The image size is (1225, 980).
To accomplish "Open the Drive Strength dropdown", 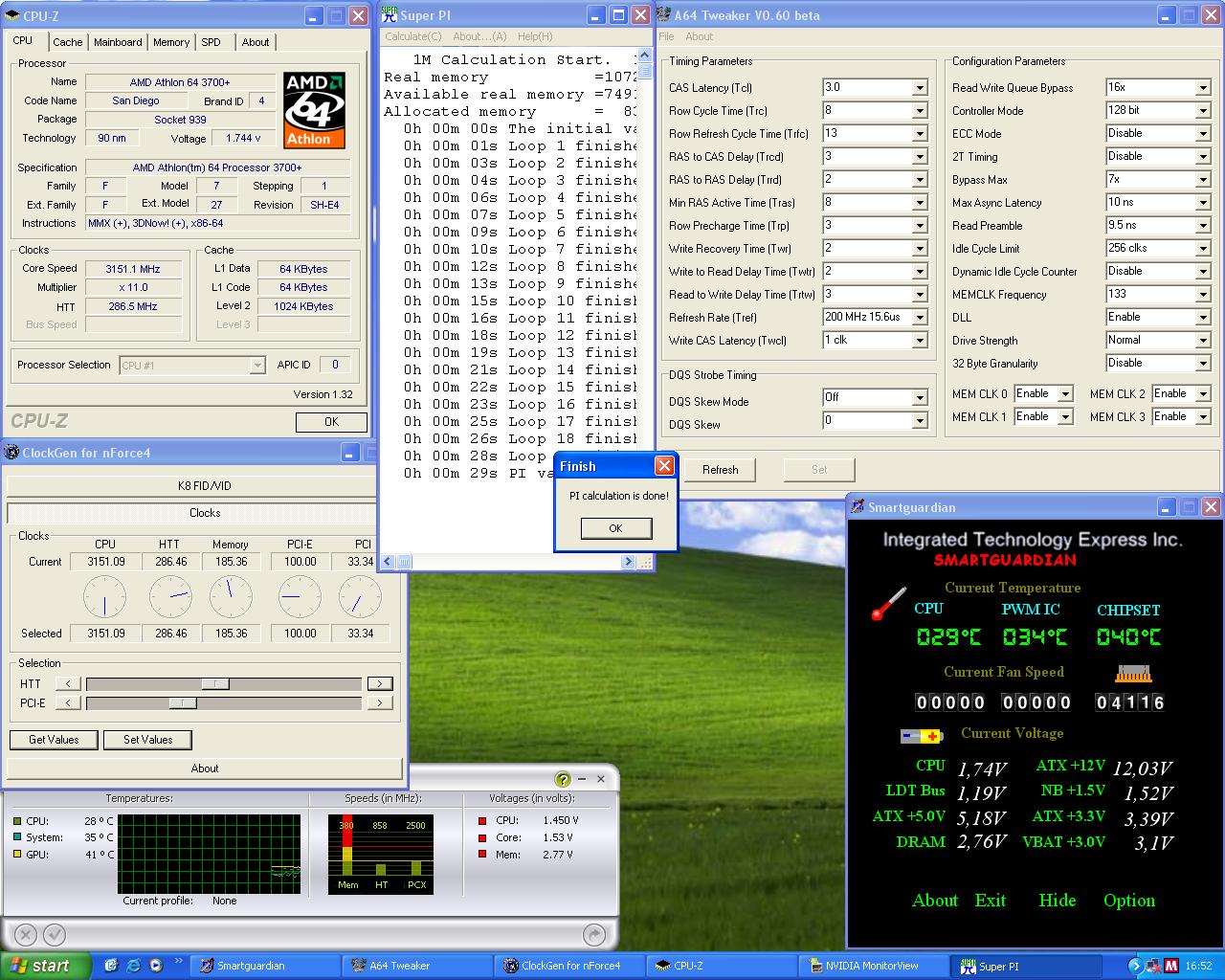I will click(1203, 340).
